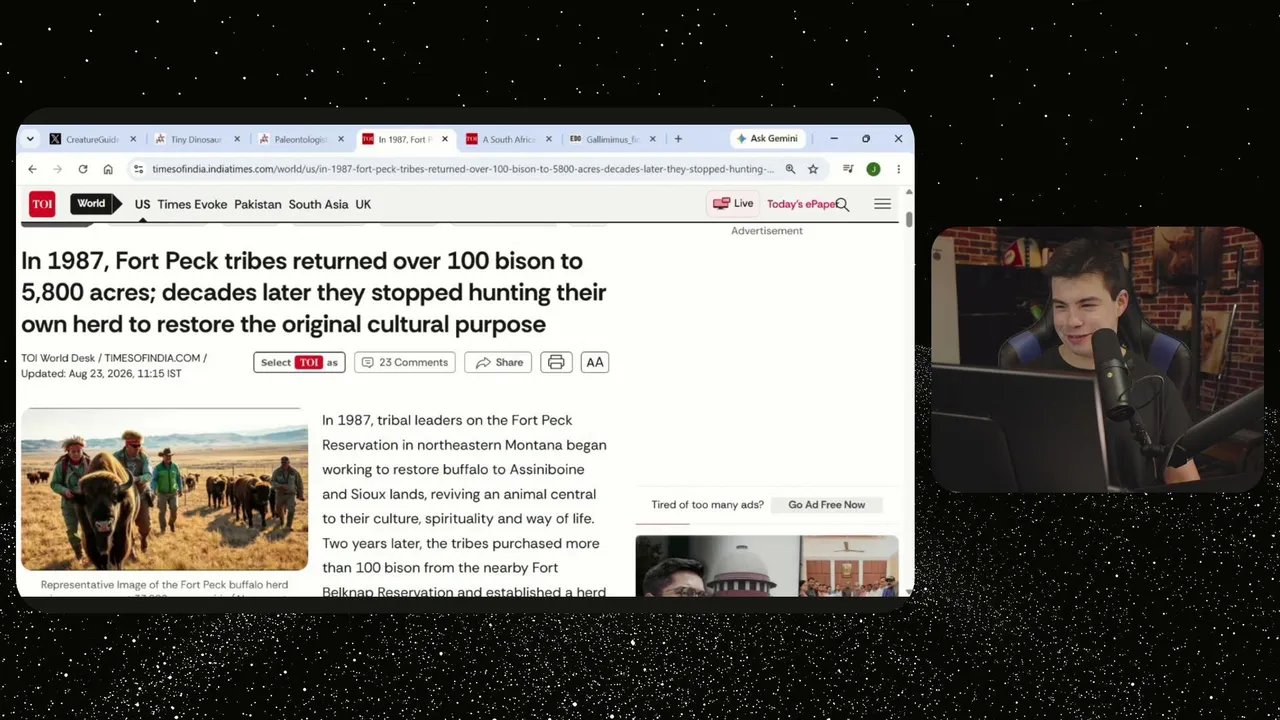Switch to the Tiny Dinosaur tab
The width and height of the screenshot is (1280, 720).
(188, 139)
